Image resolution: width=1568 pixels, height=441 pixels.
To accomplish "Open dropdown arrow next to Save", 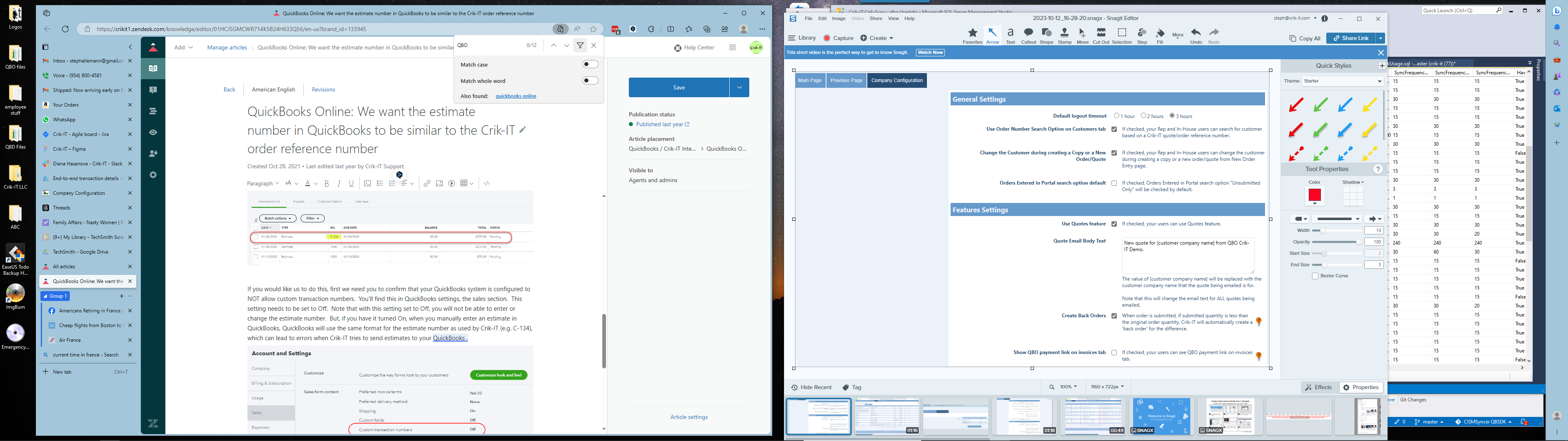I will point(739,88).
